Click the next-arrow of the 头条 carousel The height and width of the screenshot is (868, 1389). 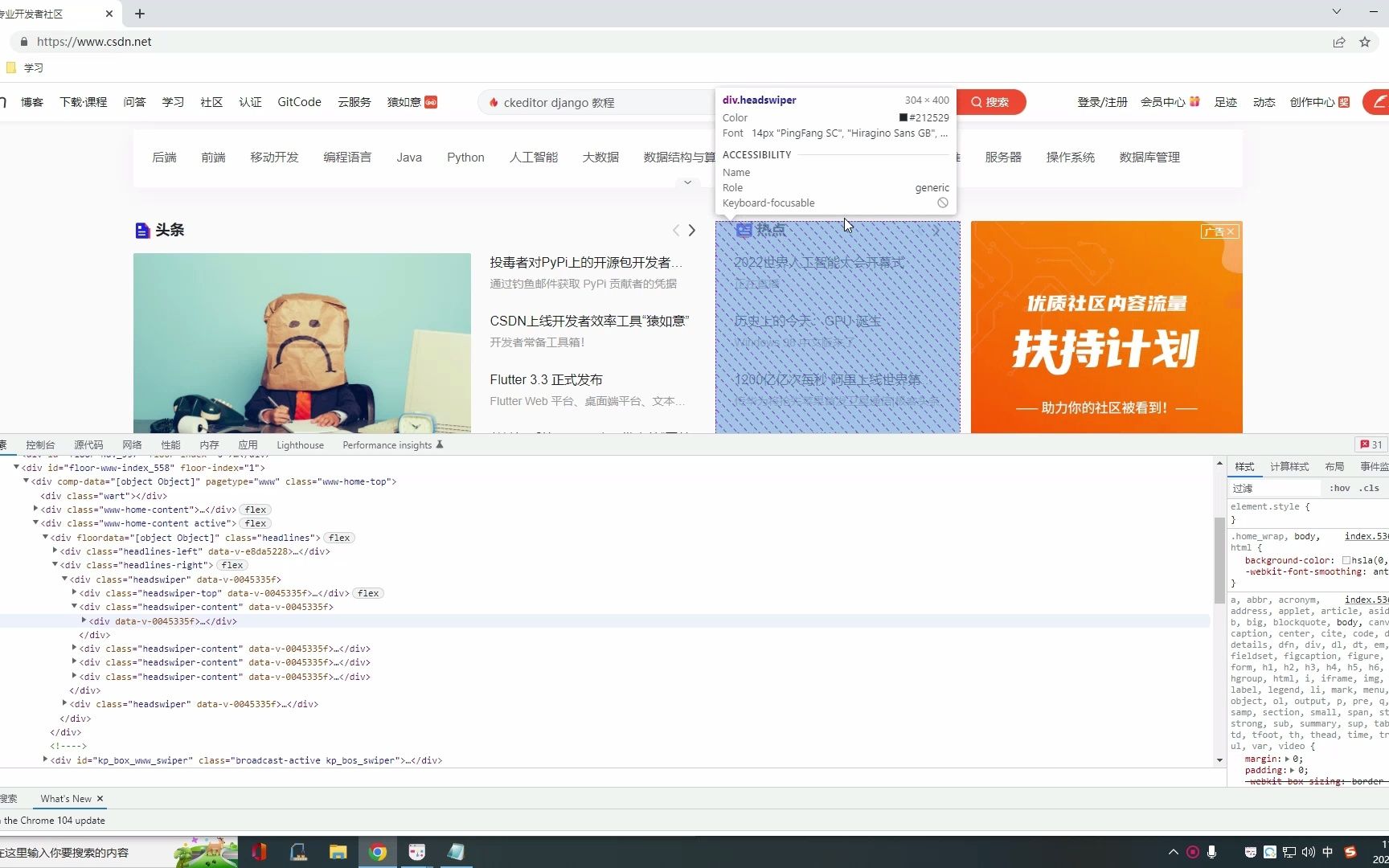coord(692,230)
